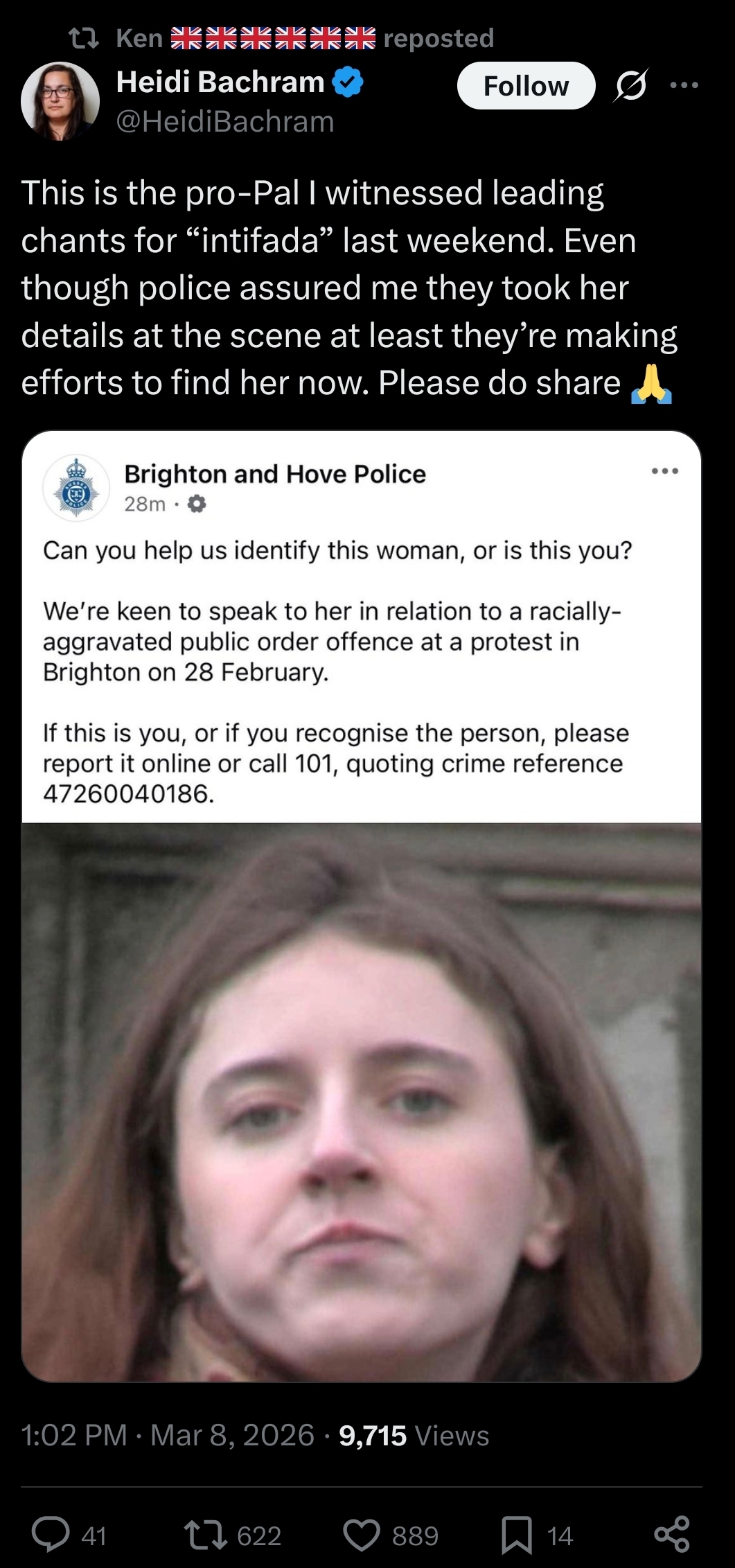Viewport: 735px width, 1568px height.
Task: Tap the privacy gear next to 28m
Action: click(x=197, y=504)
